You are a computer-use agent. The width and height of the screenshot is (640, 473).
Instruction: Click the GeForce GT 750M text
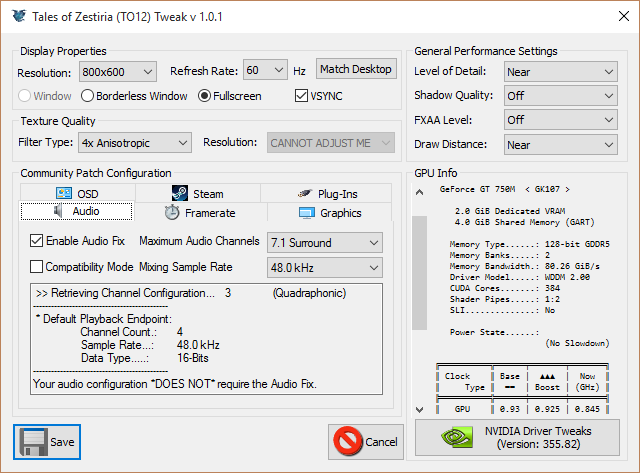[477, 189]
